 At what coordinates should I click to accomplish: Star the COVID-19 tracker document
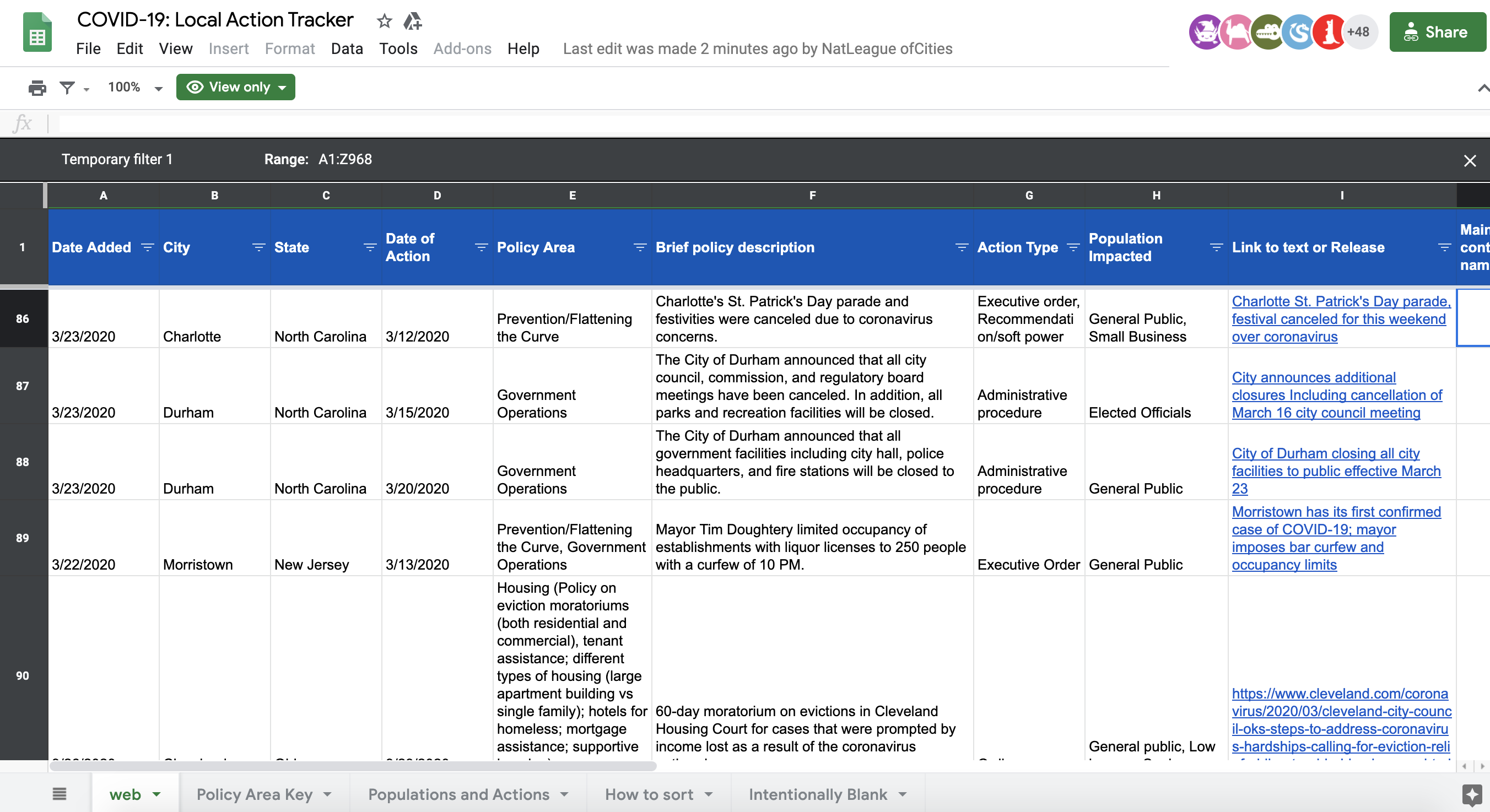tap(384, 21)
